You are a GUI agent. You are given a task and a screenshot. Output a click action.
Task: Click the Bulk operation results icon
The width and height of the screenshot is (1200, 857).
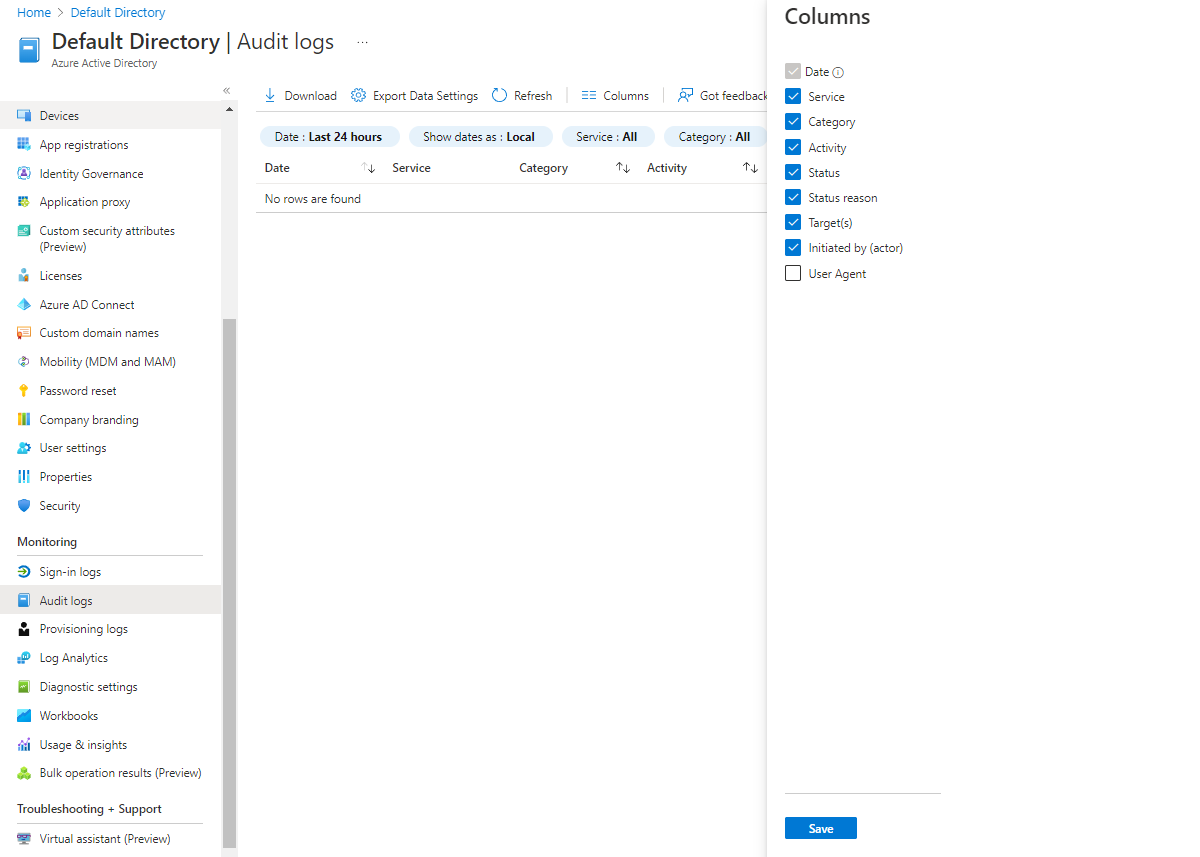pyautogui.click(x=24, y=773)
